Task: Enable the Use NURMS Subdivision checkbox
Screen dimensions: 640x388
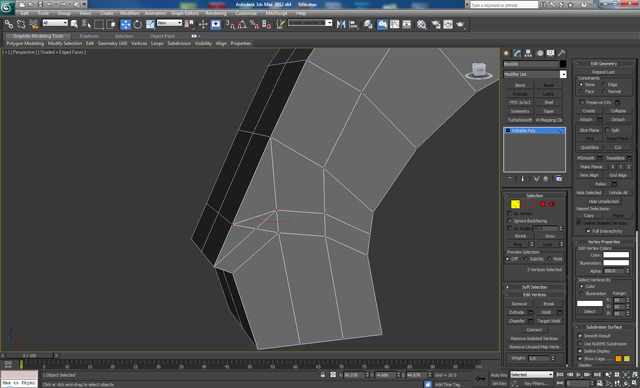Action: coord(580,344)
